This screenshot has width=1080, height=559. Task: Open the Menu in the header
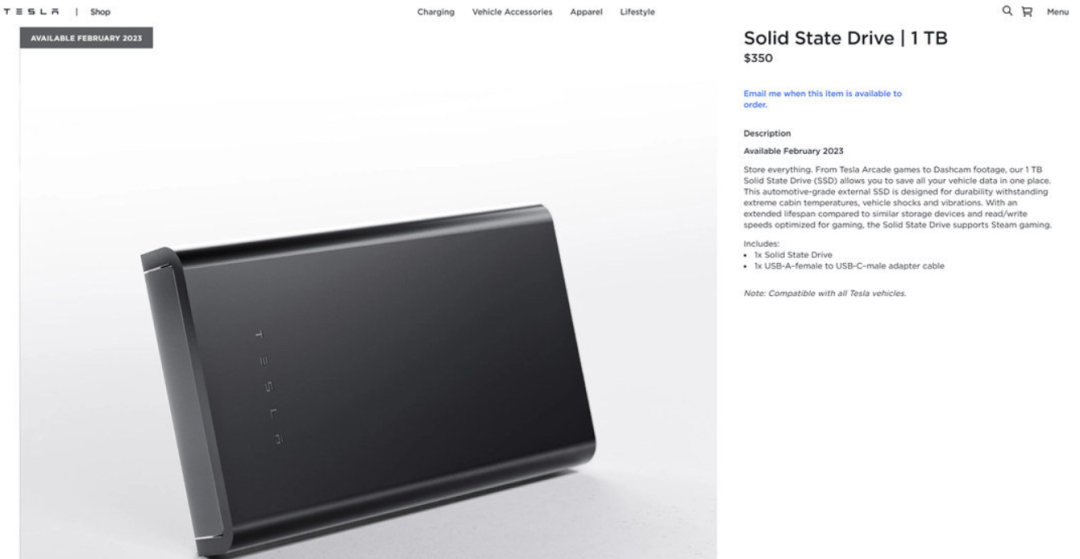[1057, 12]
